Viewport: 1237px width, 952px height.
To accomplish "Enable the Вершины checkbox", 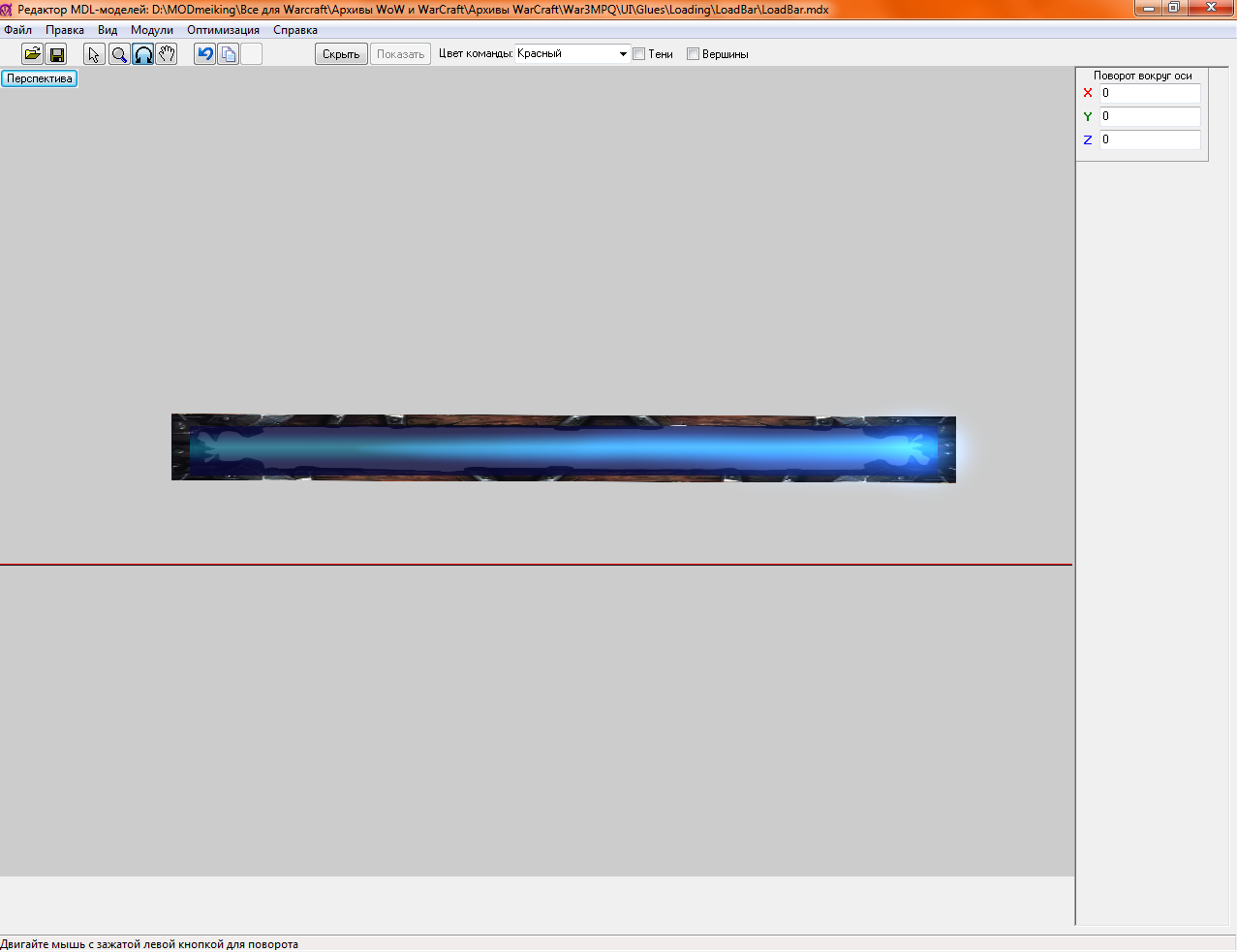I will [x=693, y=54].
